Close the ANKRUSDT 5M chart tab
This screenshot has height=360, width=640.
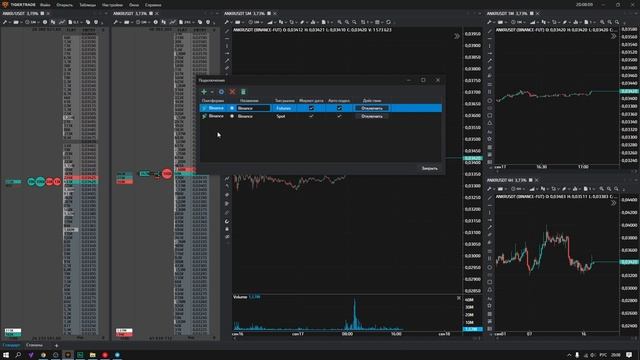pyautogui.click(x=275, y=13)
